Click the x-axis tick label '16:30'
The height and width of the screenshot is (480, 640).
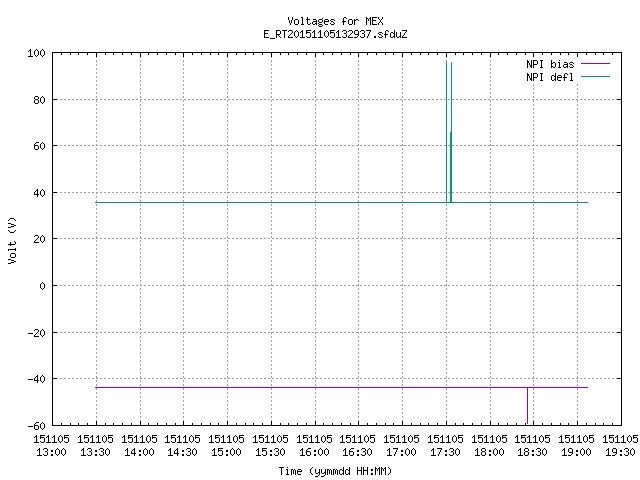pyautogui.click(x=358, y=452)
